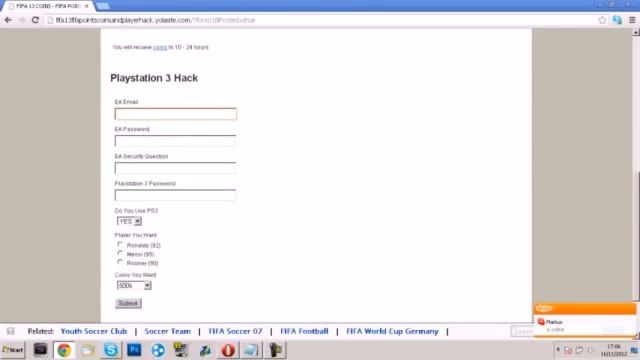This screenshot has width=640, height=360.
Task: Open the dark monitor taskbar icon
Action: click(x=40, y=350)
